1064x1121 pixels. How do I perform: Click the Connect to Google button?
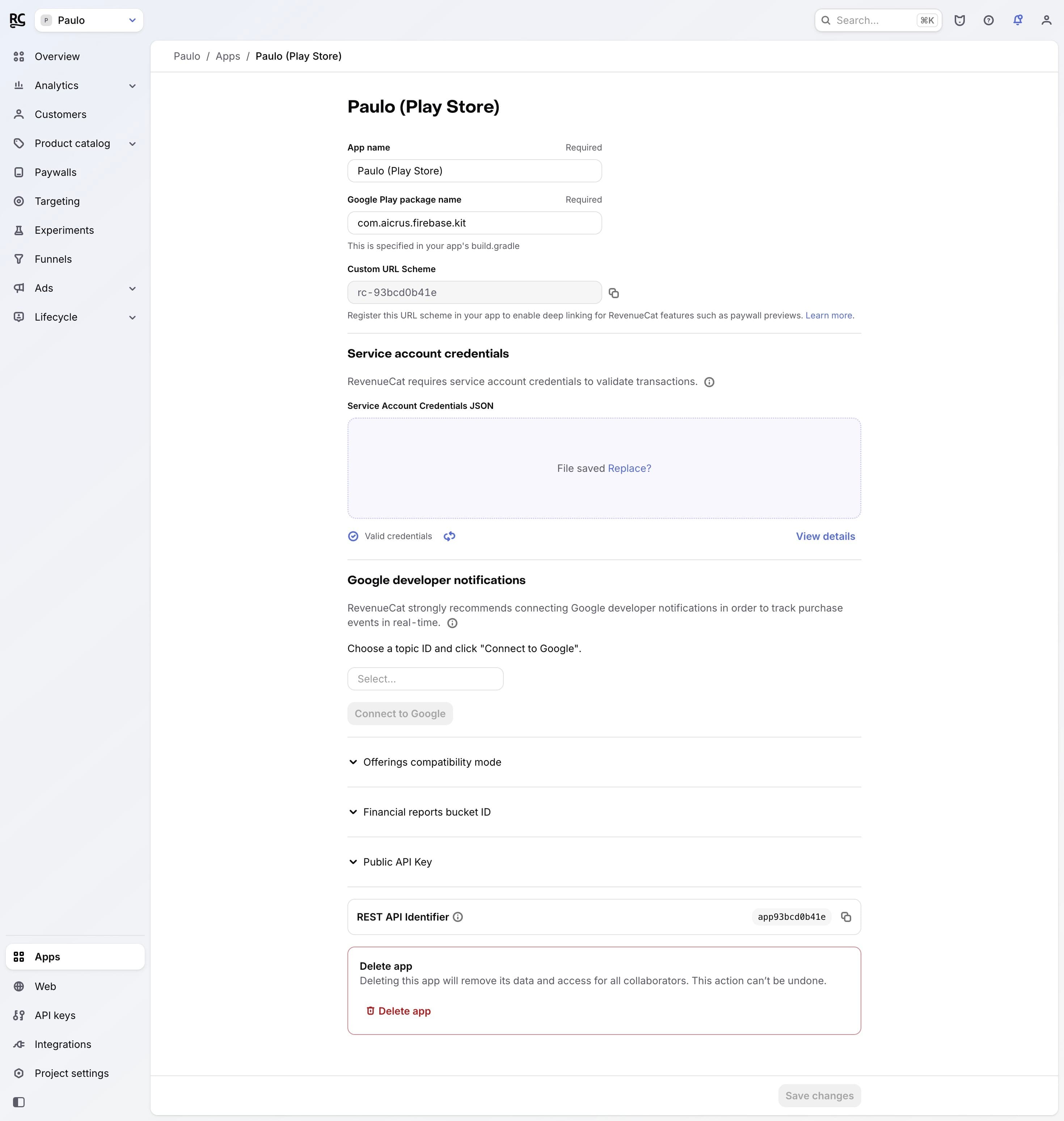tap(400, 714)
